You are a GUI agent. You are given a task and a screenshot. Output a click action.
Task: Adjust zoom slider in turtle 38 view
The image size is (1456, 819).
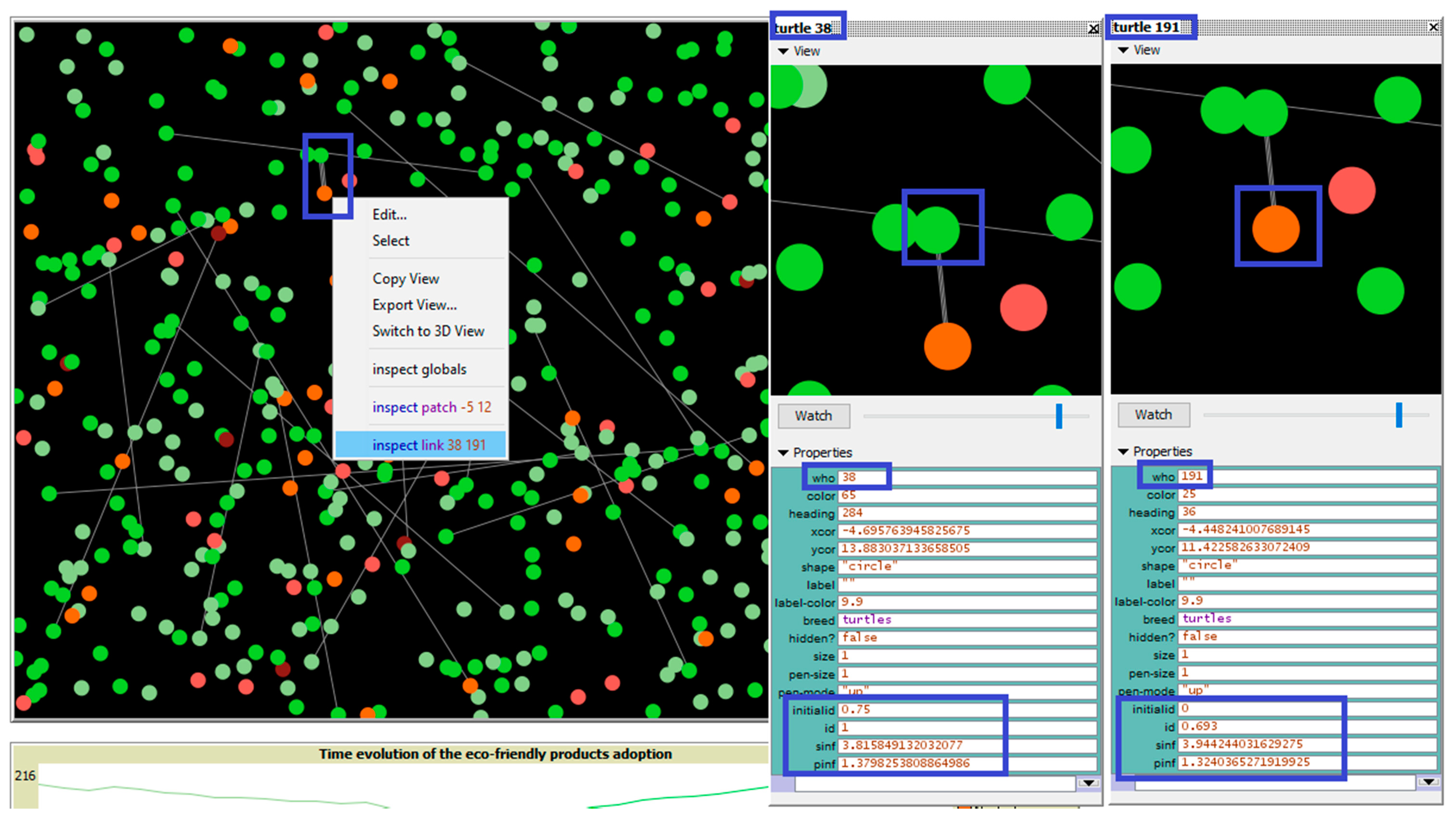(1059, 416)
